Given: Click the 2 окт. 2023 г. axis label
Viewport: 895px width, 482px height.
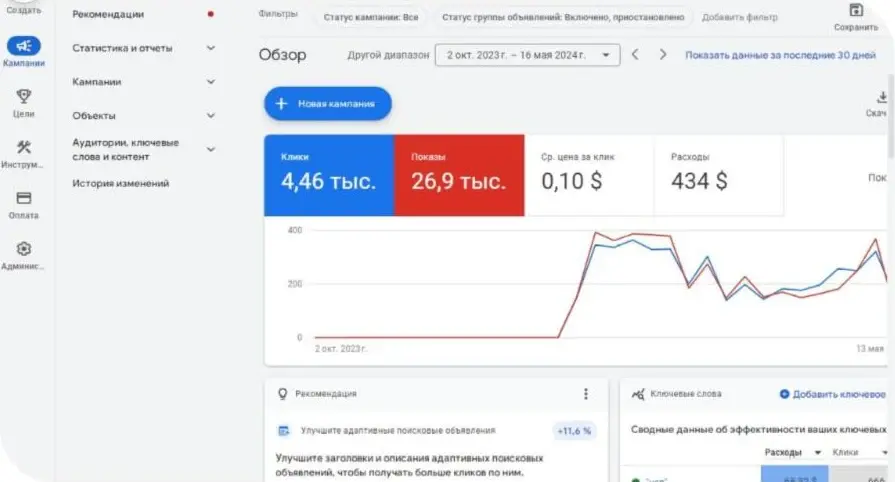Looking at the screenshot, I should pos(341,348).
